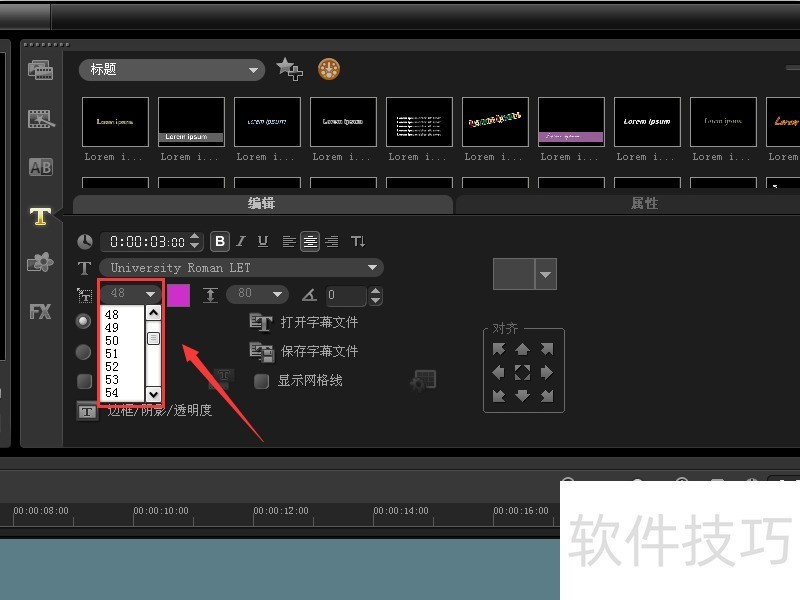Image resolution: width=800 pixels, height=600 pixels.
Task: Open Border/Shadow/Transparency T icon
Action: [87, 411]
